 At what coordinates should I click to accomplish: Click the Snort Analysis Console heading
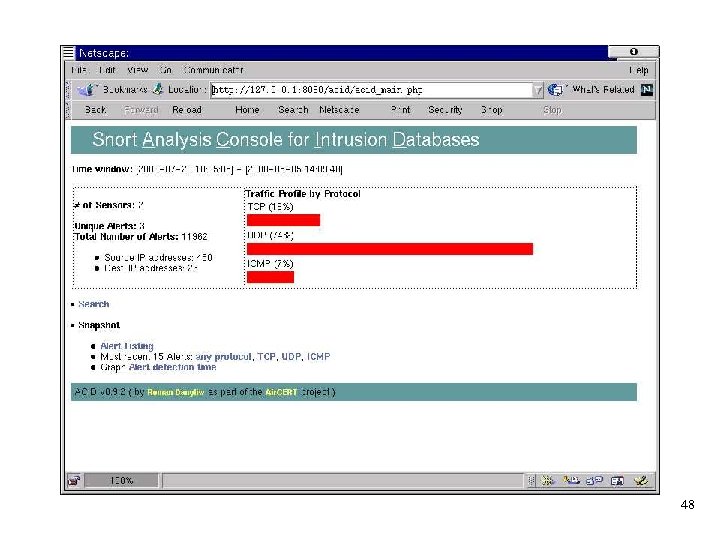pos(286,140)
